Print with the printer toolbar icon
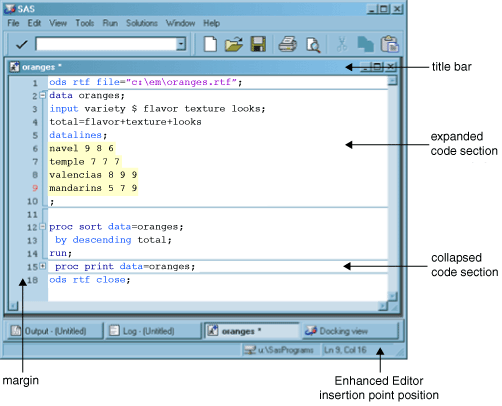Image resolution: width=502 pixels, height=406 pixels. pyautogui.click(x=287, y=44)
